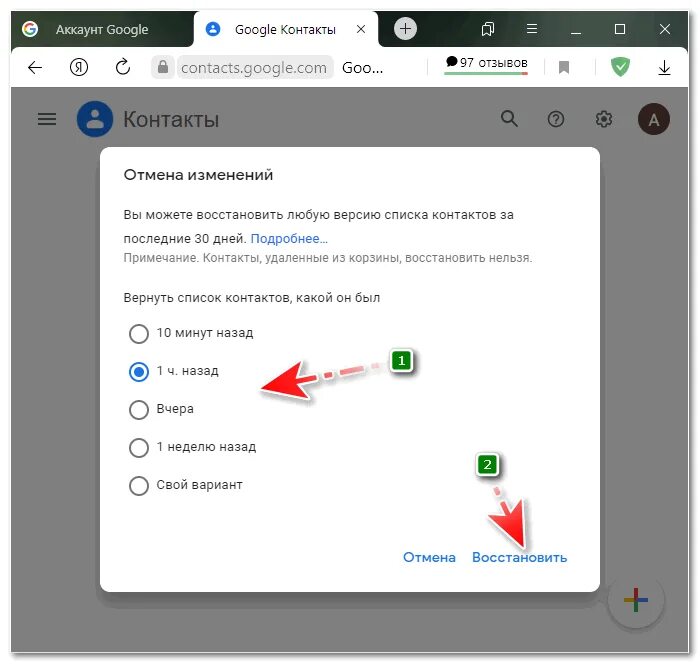Screen dimensions: 700x664
Task: Click the Контакты header title
Action: (x=171, y=120)
